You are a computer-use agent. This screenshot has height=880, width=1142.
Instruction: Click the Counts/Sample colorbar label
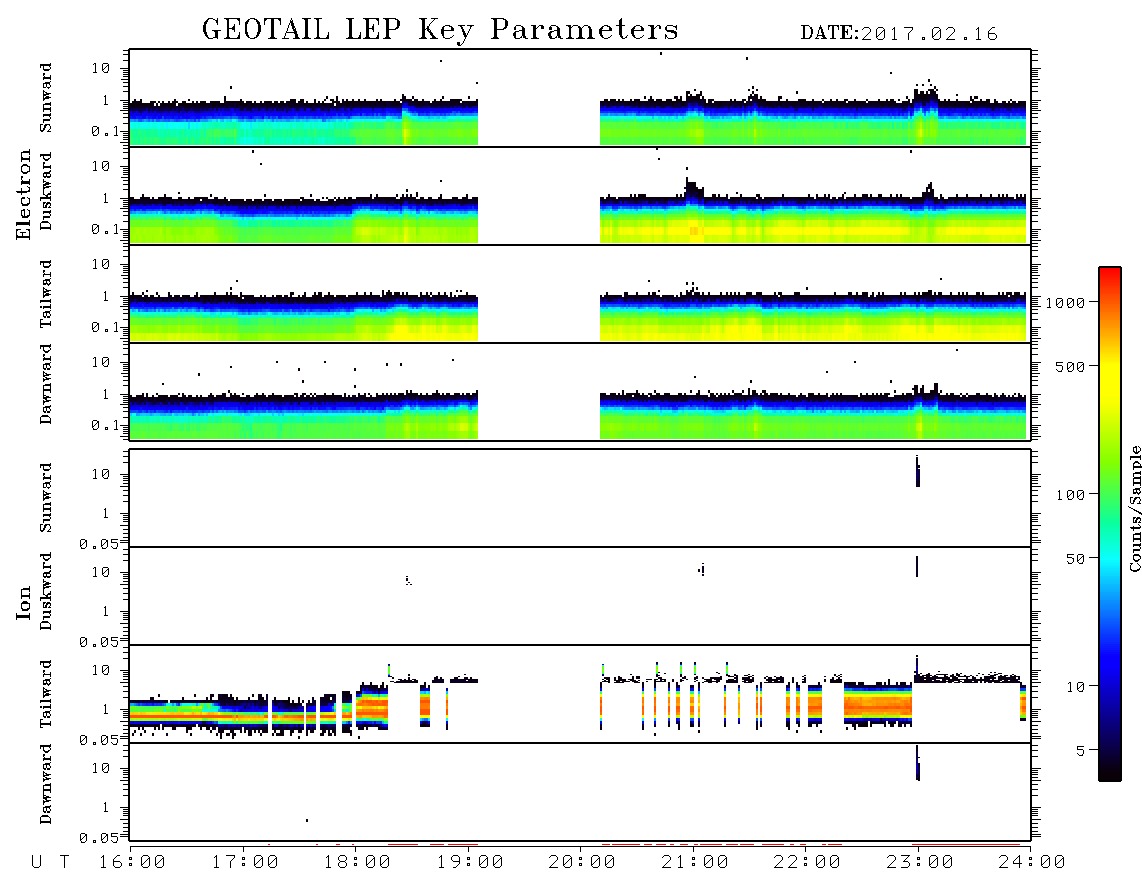1134,508
